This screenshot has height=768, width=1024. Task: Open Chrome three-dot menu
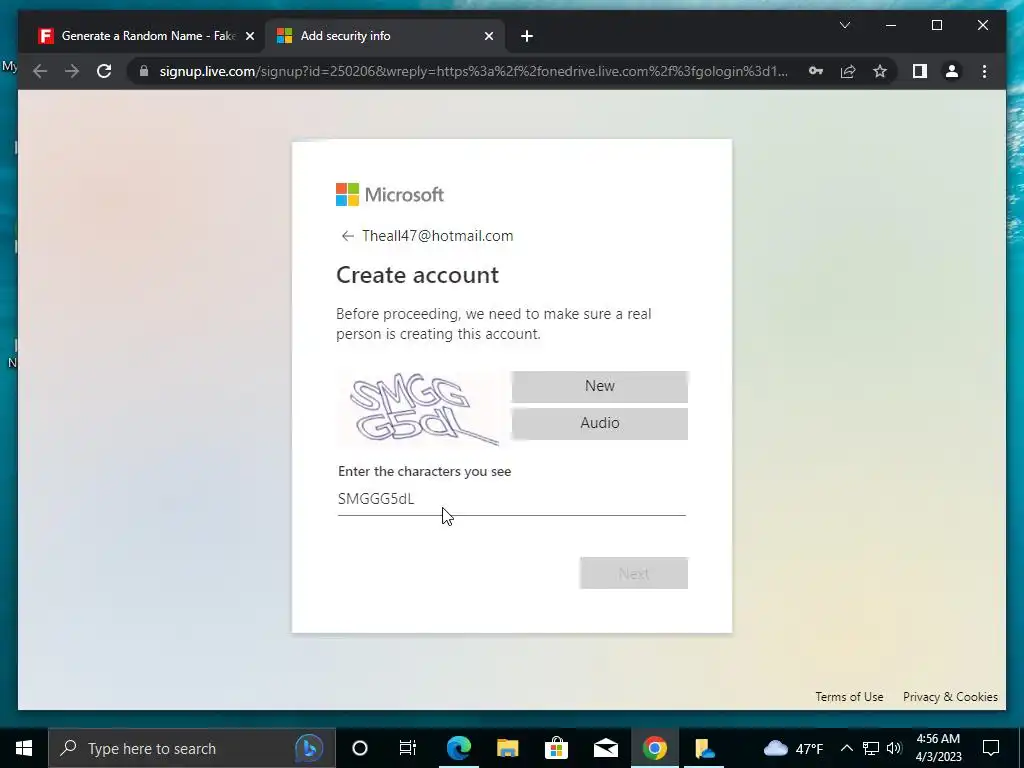984,71
